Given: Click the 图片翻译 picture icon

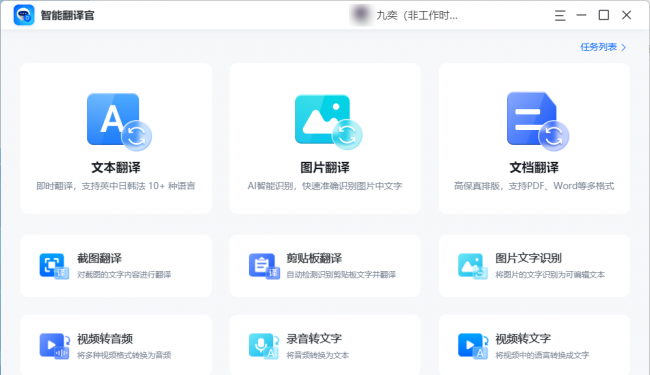Looking at the screenshot, I should coord(328,122).
